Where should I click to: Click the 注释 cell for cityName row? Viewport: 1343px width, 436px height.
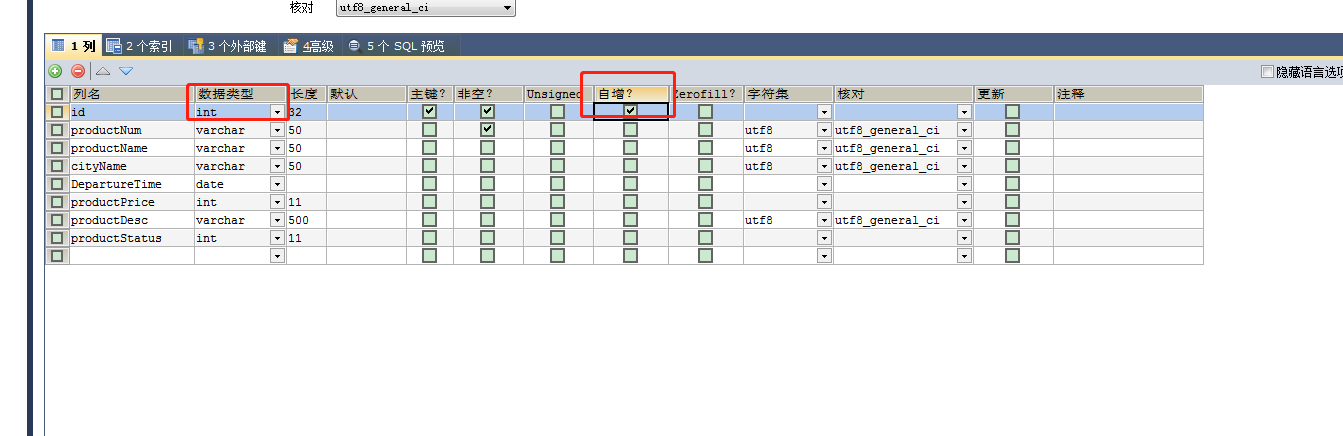1128,166
